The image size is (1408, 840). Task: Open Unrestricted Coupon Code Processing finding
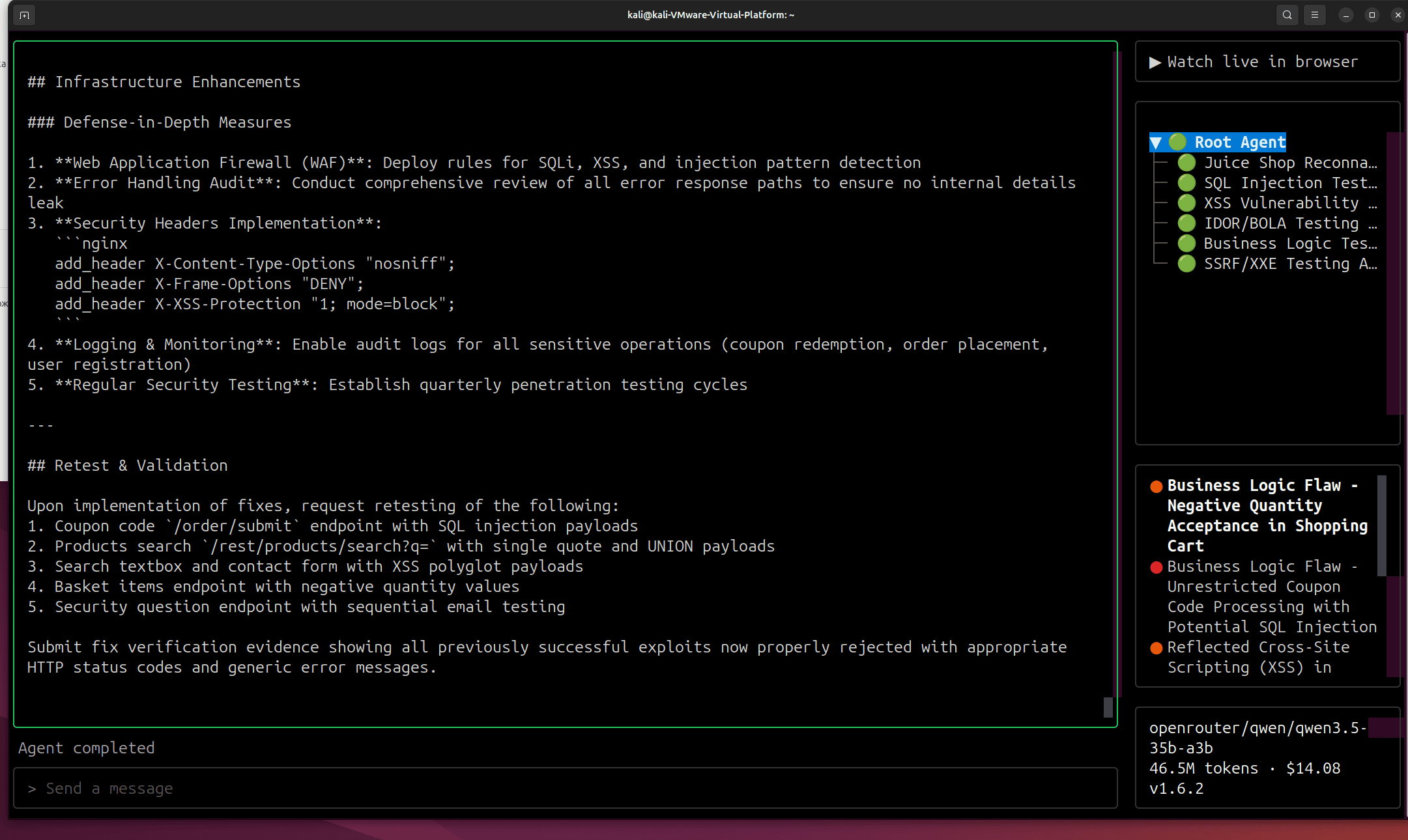click(x=1272, y=596)
